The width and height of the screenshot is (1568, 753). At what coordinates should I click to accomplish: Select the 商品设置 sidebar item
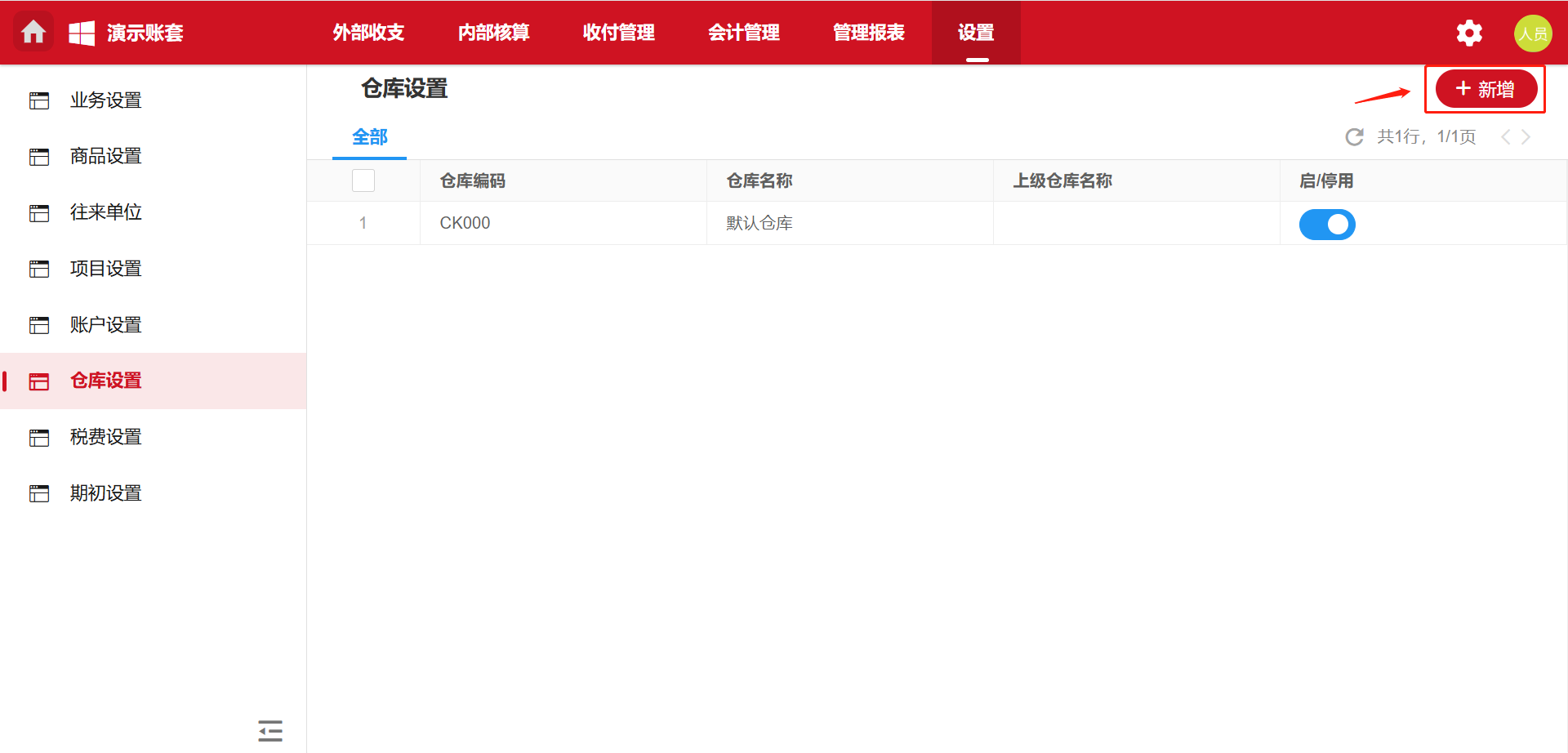tap(105, 156)
